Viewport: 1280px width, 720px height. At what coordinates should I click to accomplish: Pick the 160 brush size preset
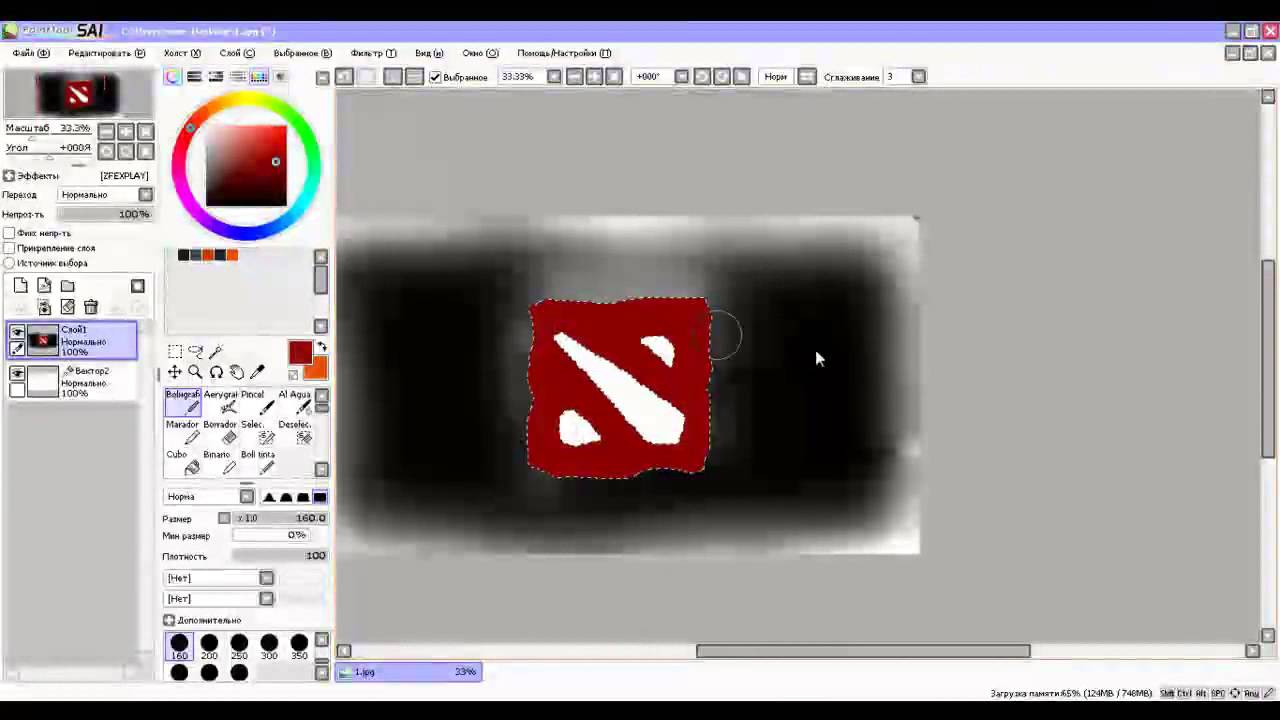tap(179, 647)
